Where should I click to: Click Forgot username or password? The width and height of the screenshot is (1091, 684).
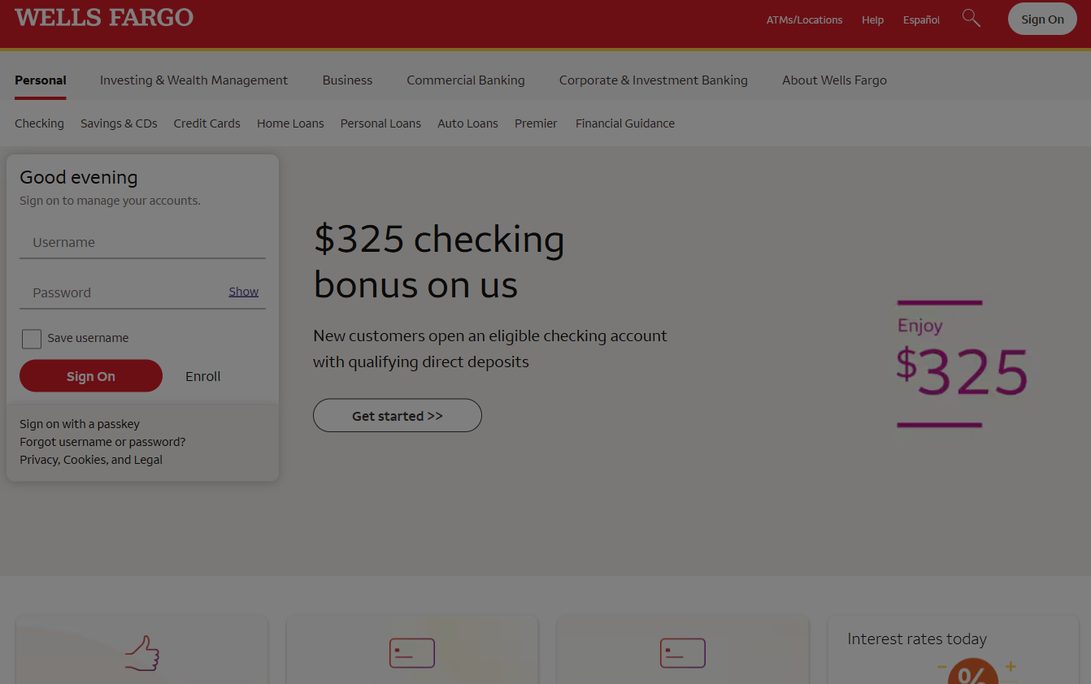tap(102, 442)
